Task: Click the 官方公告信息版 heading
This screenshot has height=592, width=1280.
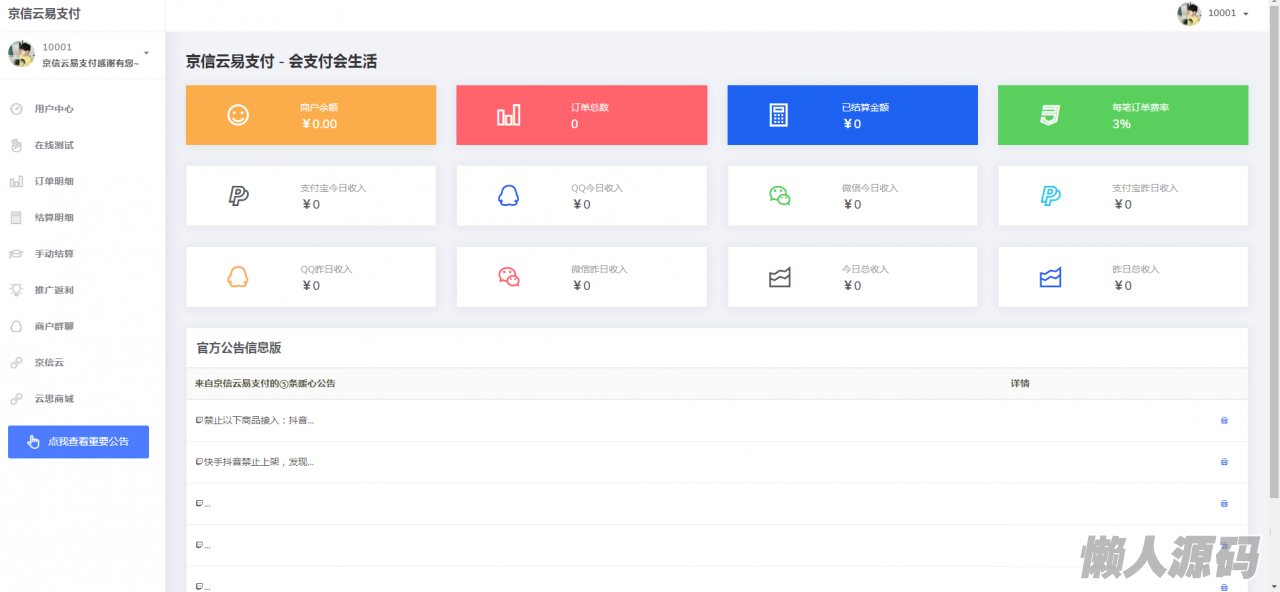Action: click(239, 348)
